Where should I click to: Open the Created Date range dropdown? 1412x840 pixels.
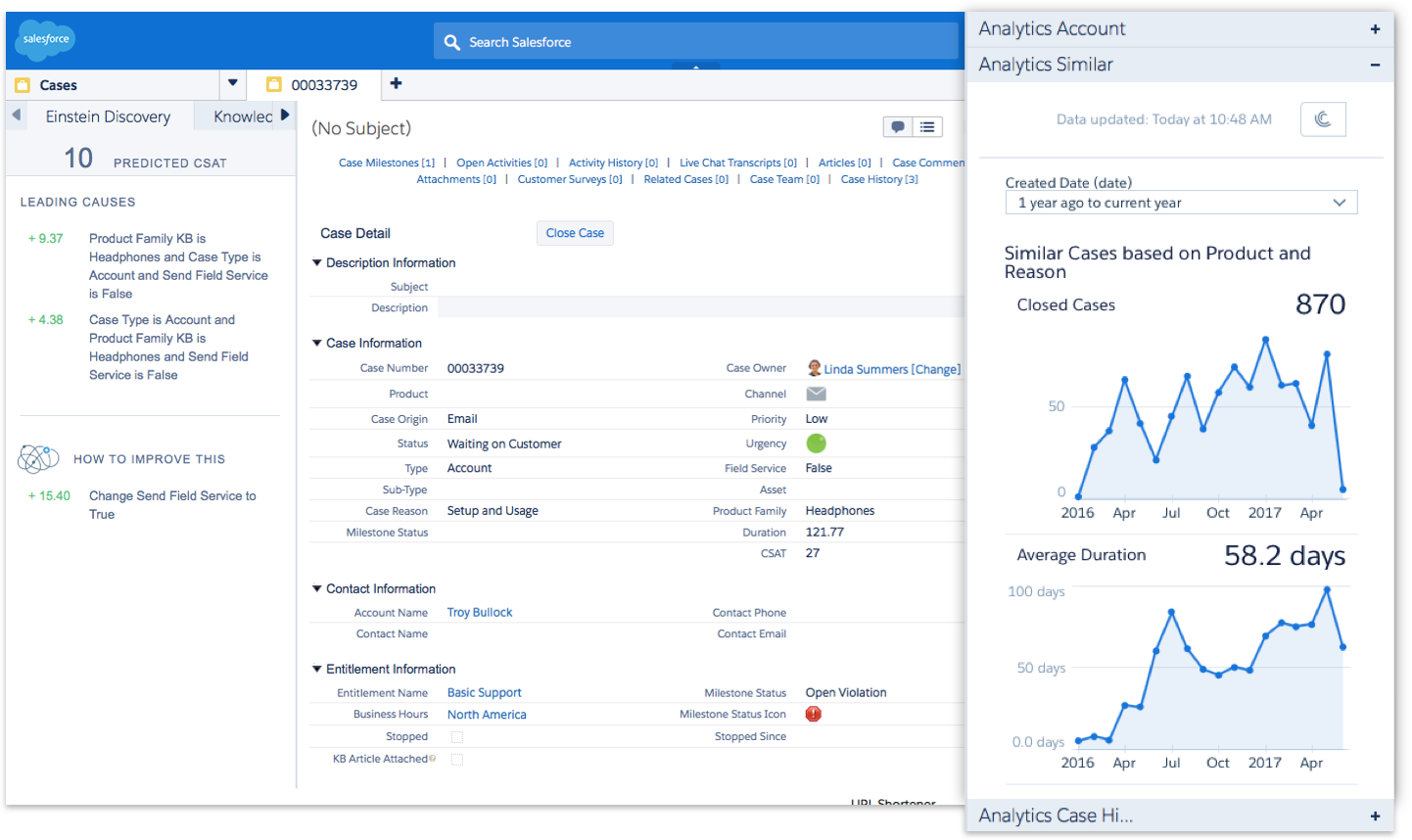pyautogui.click(x=1181, y=203)
